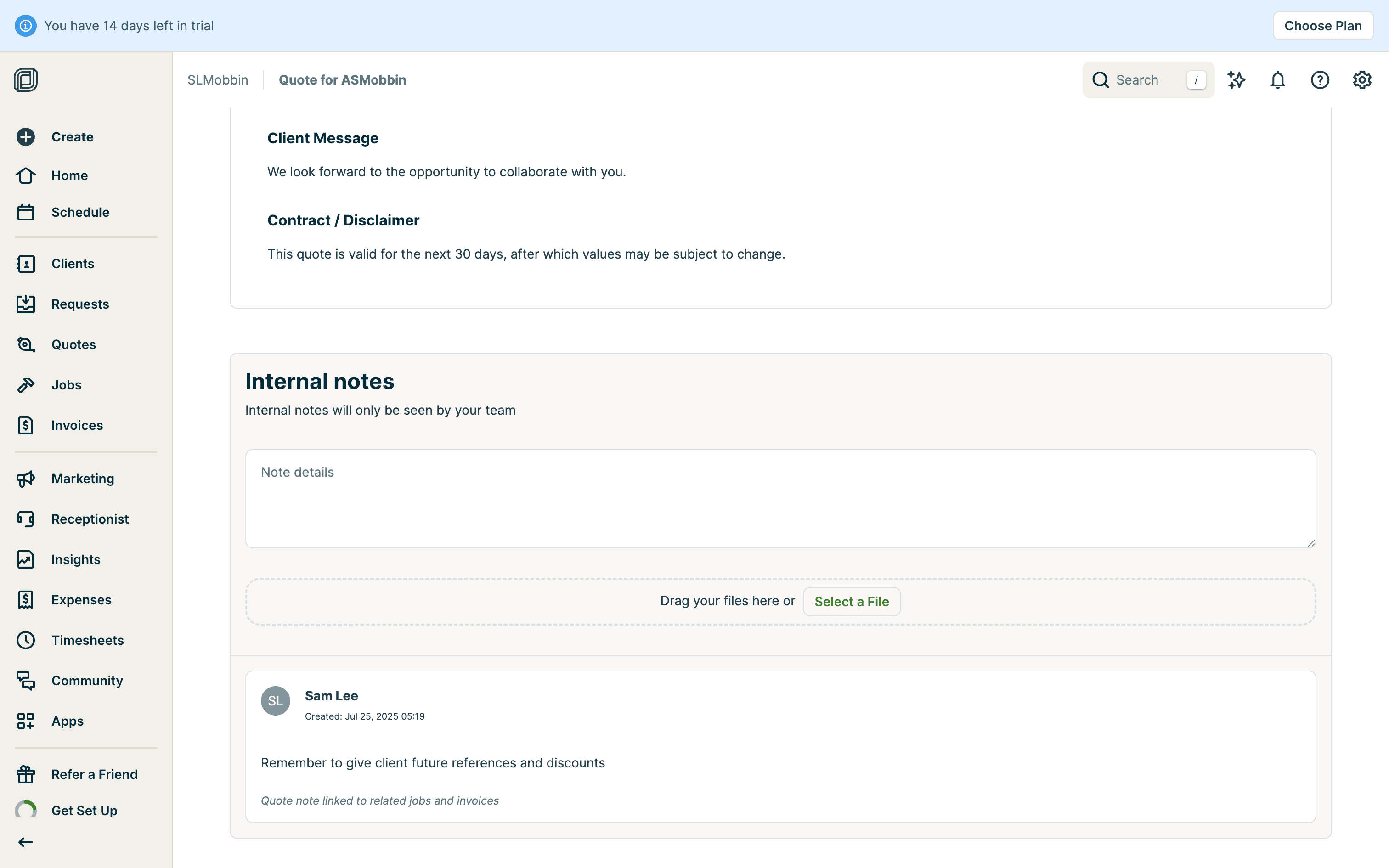Click into the Note details text area
Image resolution: width=1389 pixels, height=868 pixels.
780,498
